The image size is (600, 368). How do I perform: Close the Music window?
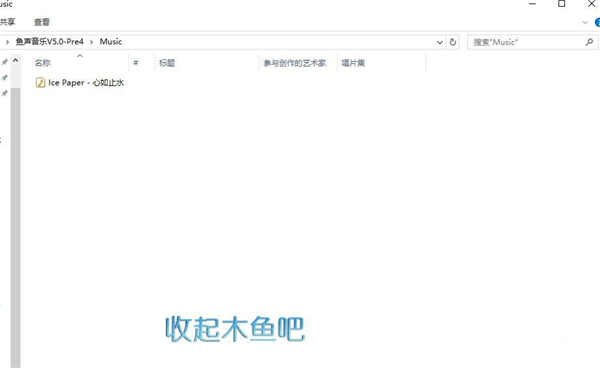point(592,4)
